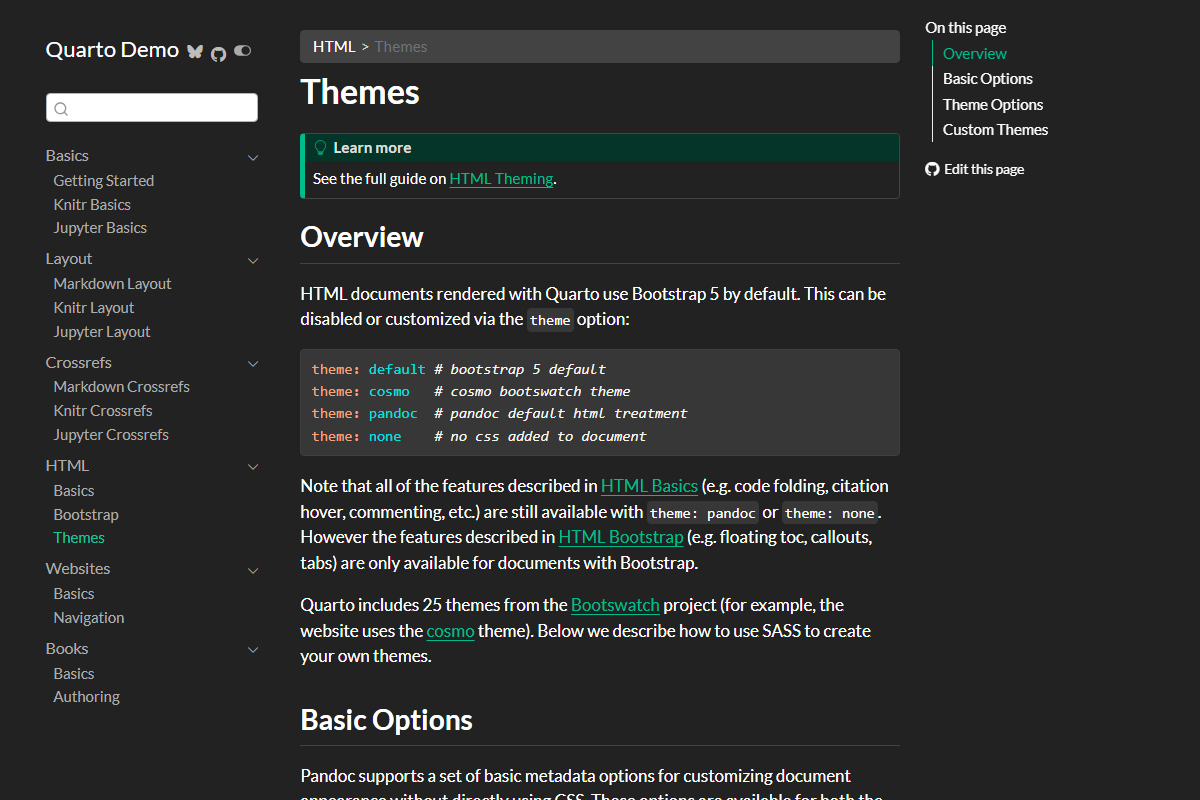Open the HTML breadcrumb link
1200x800 pixels.
(334, 46)
